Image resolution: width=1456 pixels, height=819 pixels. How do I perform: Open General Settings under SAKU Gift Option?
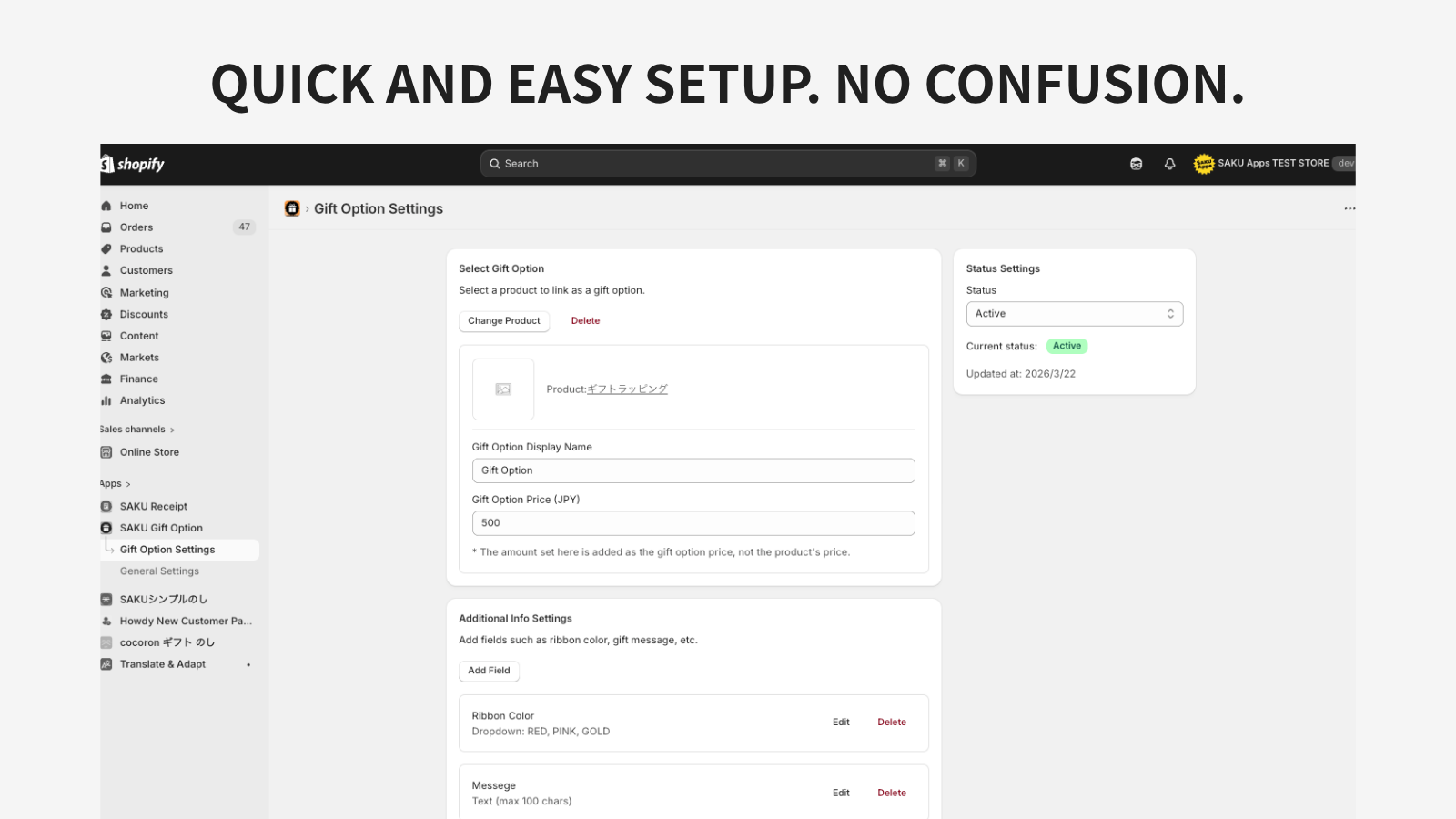point(159,571)
